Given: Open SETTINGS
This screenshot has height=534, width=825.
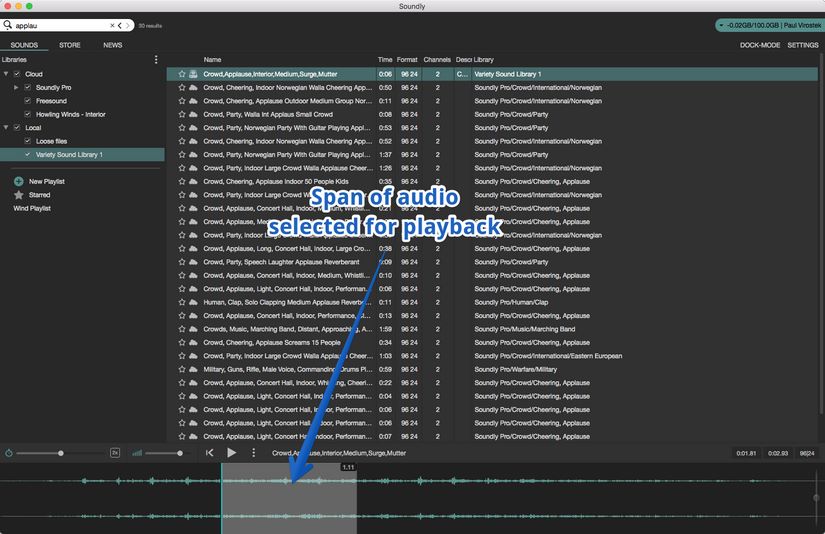Looking at the screenshot, I should tap(802, 45).
